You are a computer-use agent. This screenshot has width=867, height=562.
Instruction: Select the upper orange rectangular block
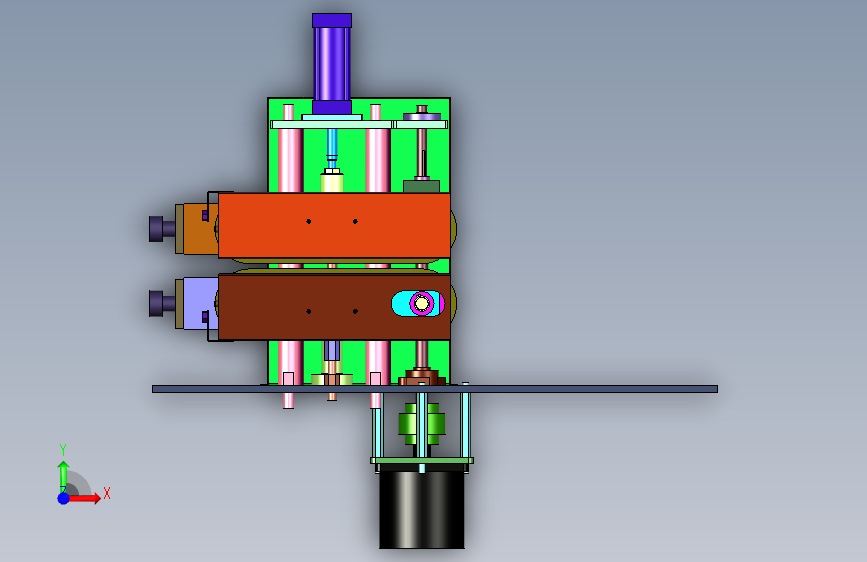(334, 225)
